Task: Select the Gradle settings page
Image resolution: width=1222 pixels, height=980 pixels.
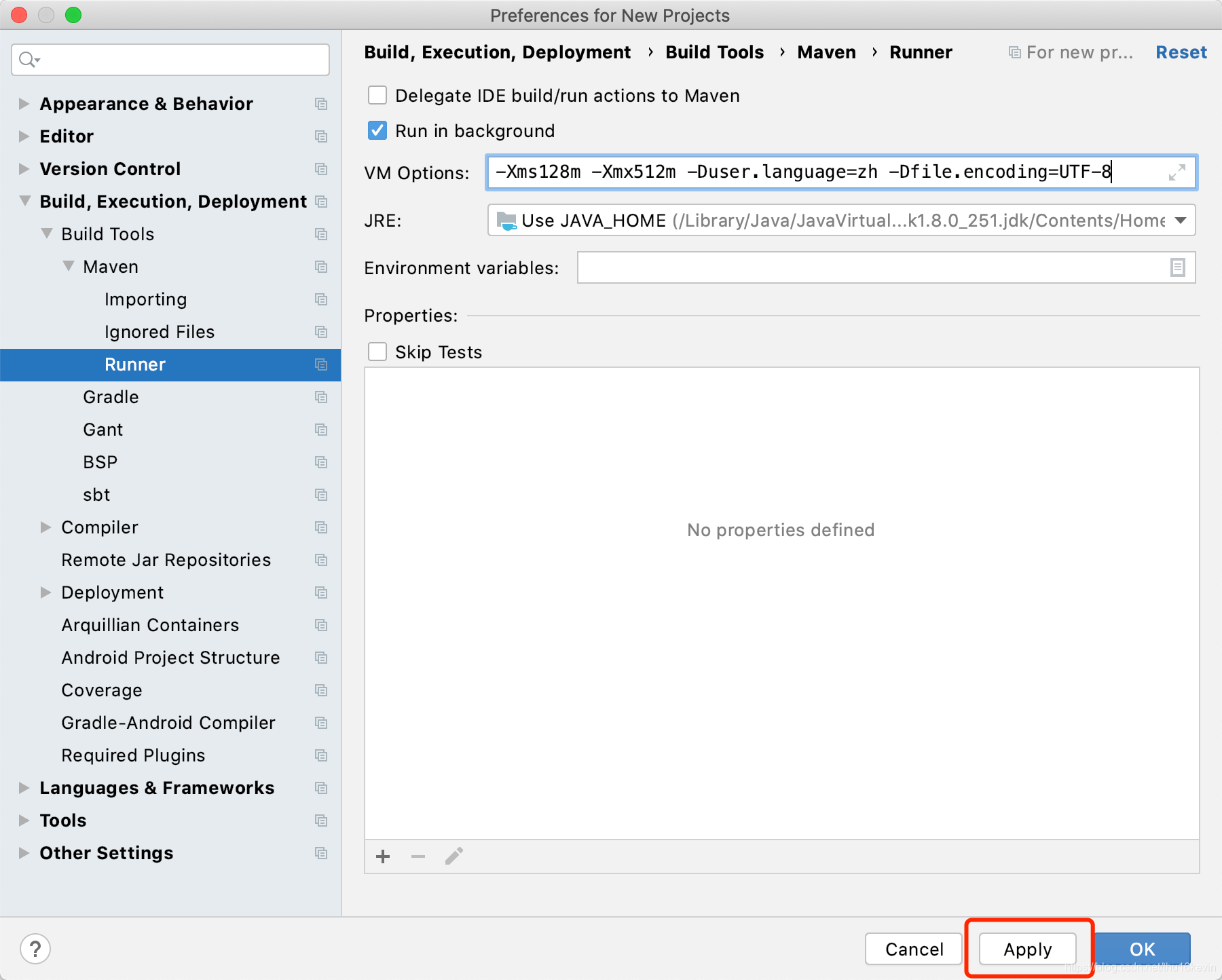Action: [x=111, y=397]
